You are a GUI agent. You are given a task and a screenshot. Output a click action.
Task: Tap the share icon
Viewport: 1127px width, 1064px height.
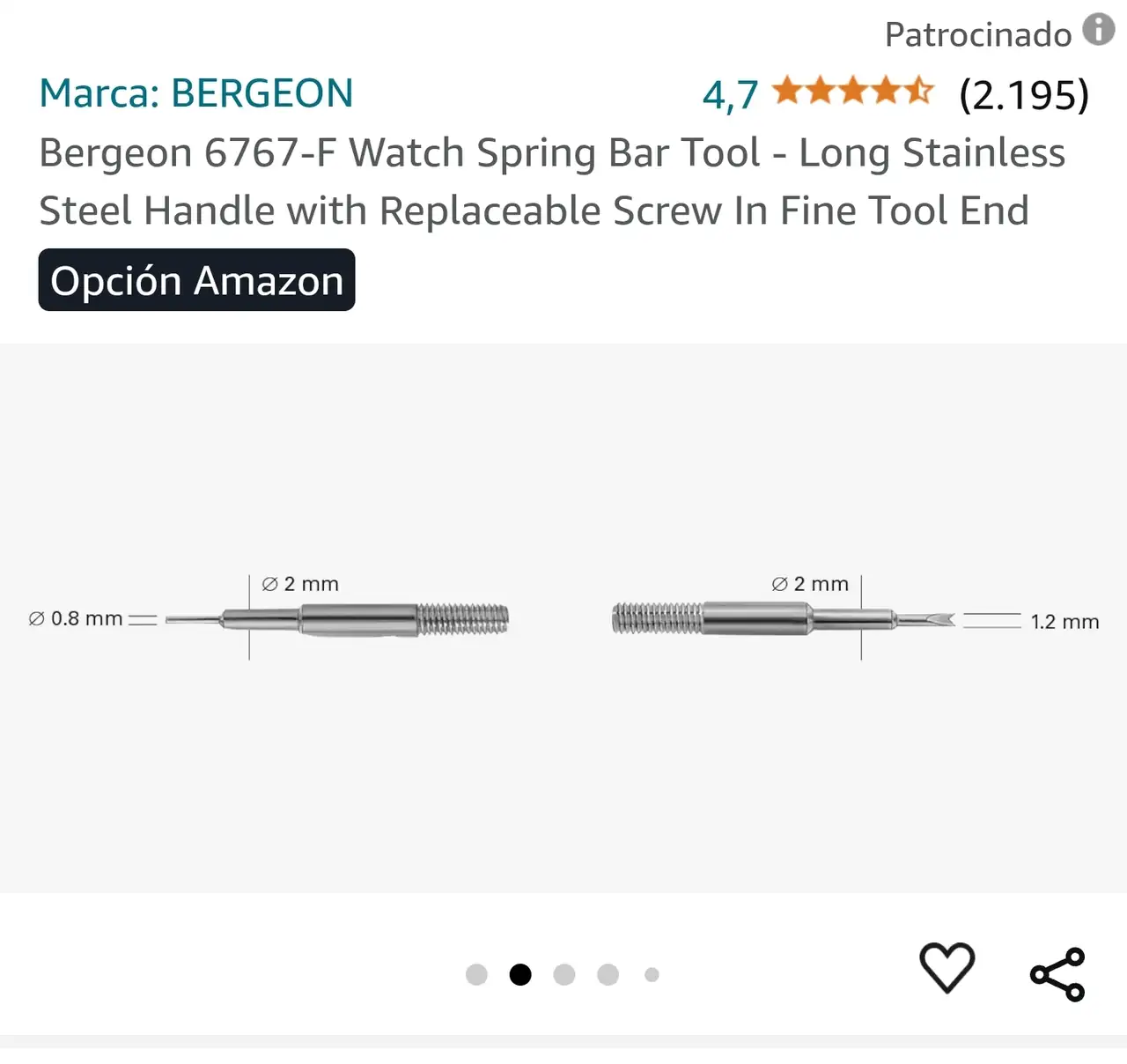1057,974
